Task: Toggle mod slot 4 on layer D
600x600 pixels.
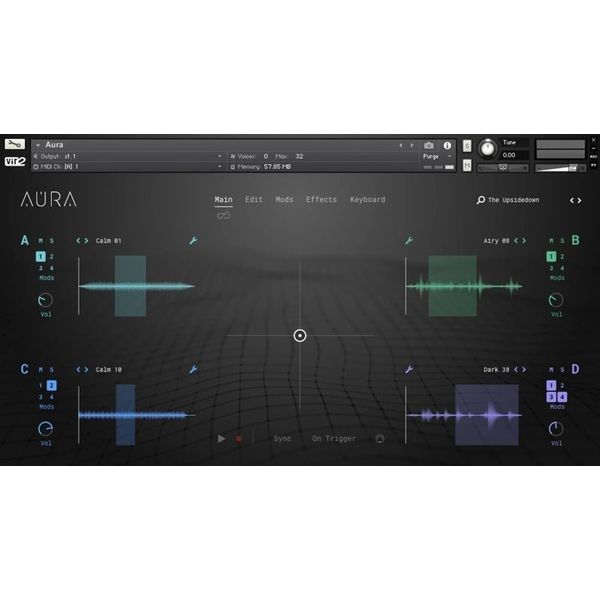Action: pos(562,397)
